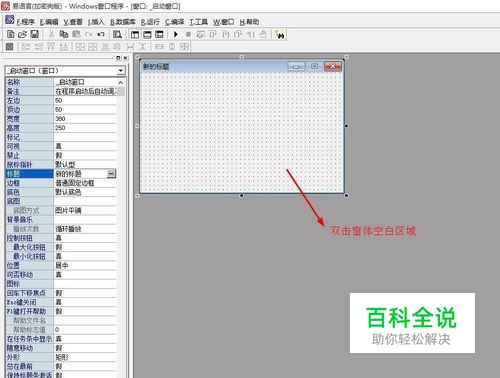Copy selection with the Copy icon

click(64, 34)
